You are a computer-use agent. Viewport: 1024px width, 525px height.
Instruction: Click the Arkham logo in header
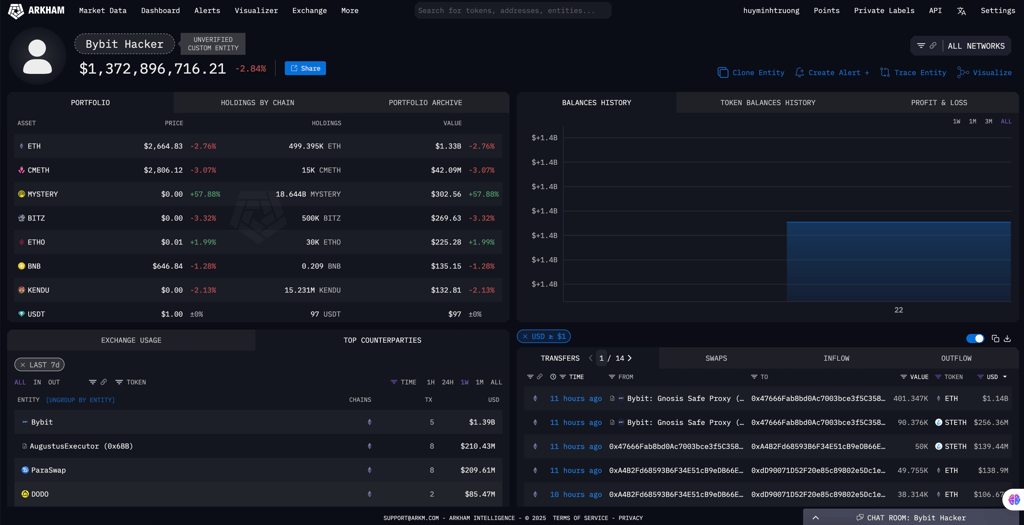(37, 10)
